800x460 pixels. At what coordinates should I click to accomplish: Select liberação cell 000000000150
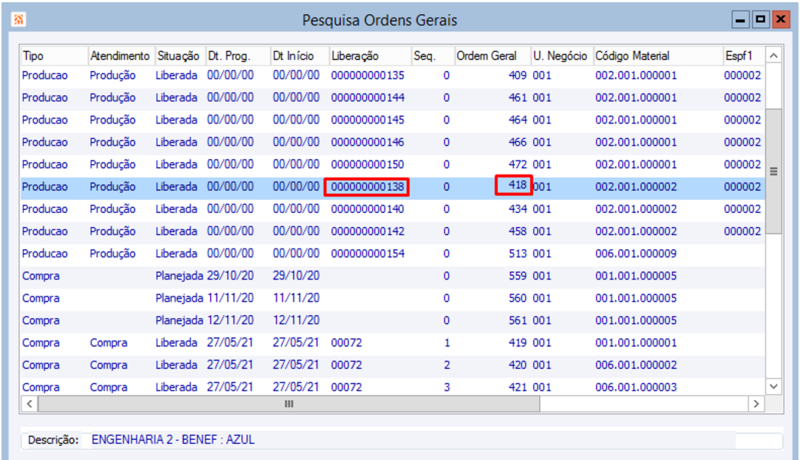(x=367, y=165)
